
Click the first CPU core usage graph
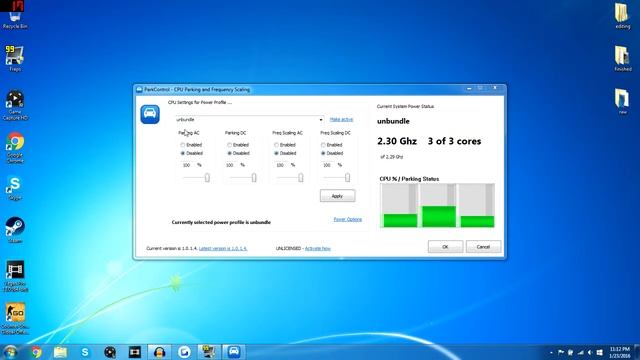click(x=400, y=205)
